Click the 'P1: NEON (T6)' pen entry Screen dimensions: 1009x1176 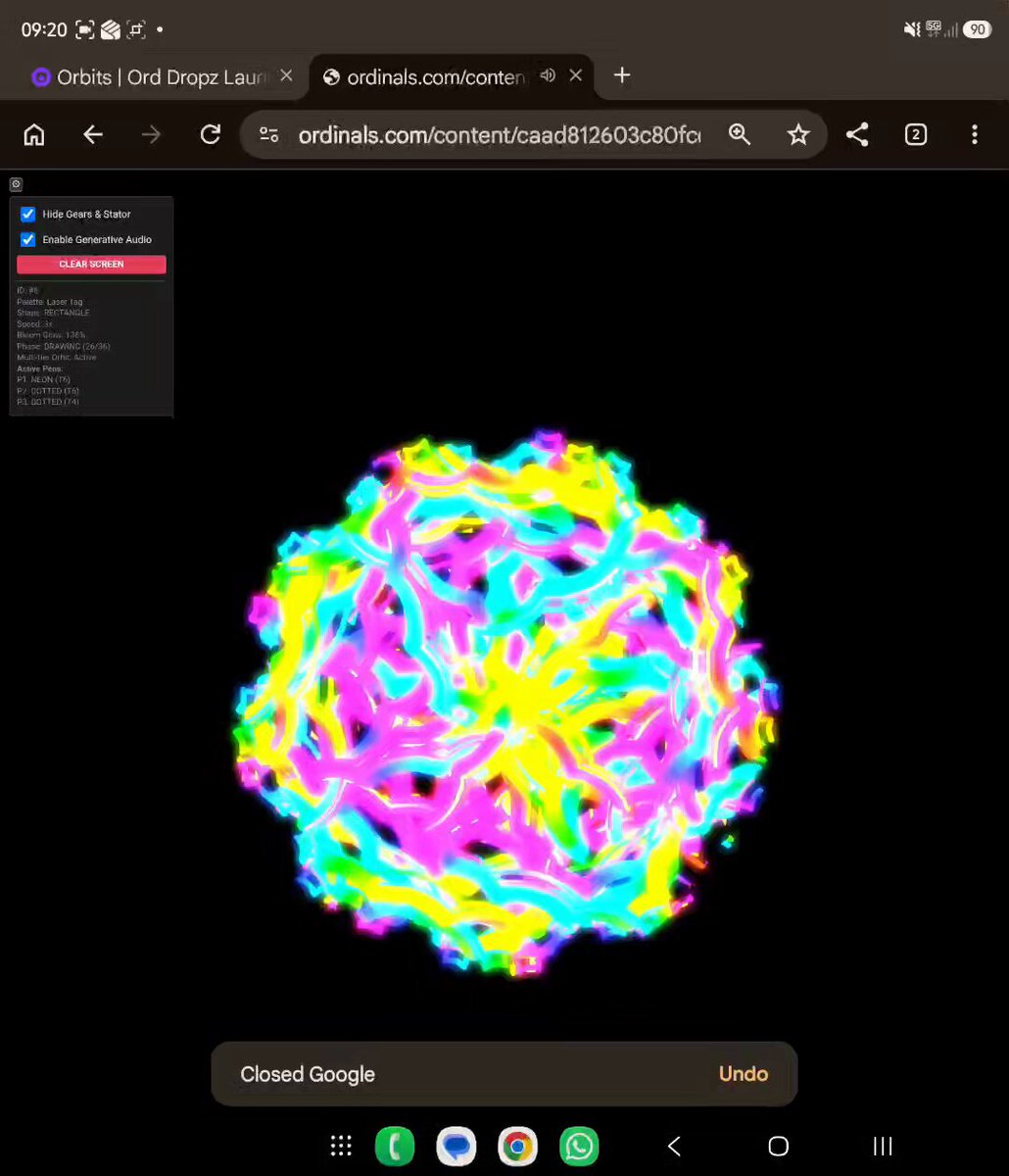point(43,379)
